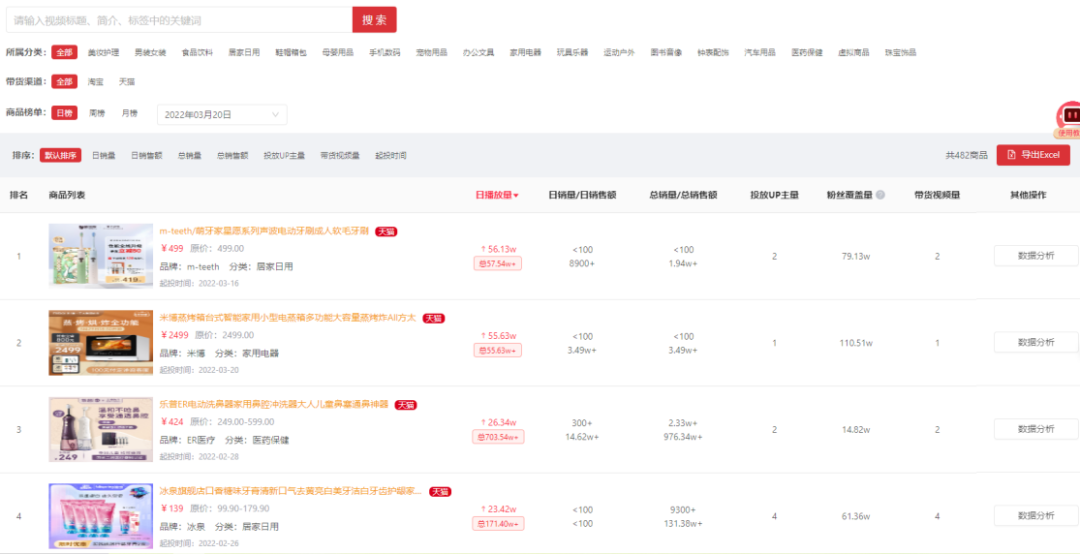Click the 110.51w fan coverage value
This screenshot has height=554, width=1080.
click(856, 342)
